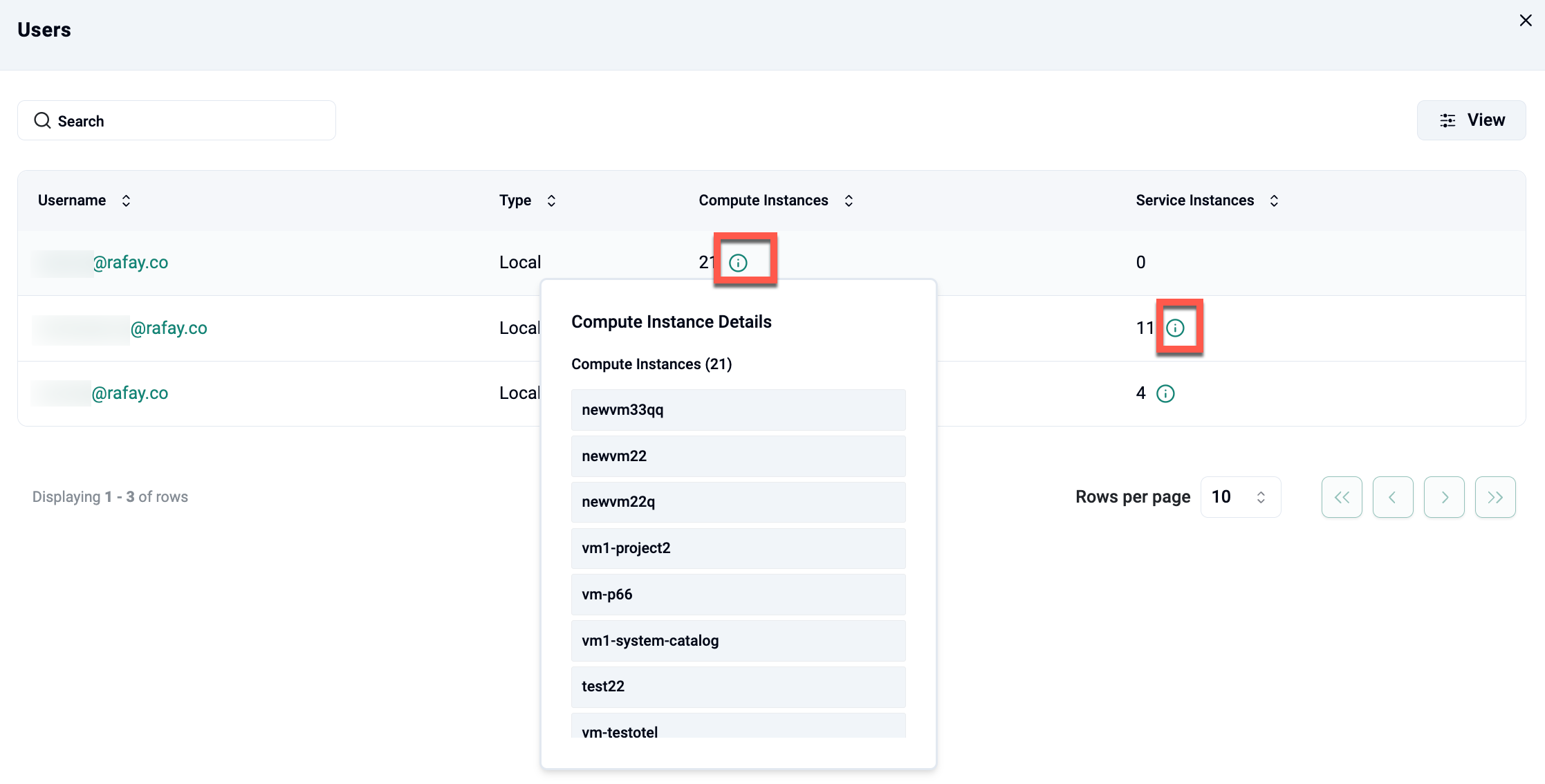This screenshot has height=784, width=1545.
Task: Select vm-p66 instance entry
Action: pyautogui.click(x=738, y=595)
